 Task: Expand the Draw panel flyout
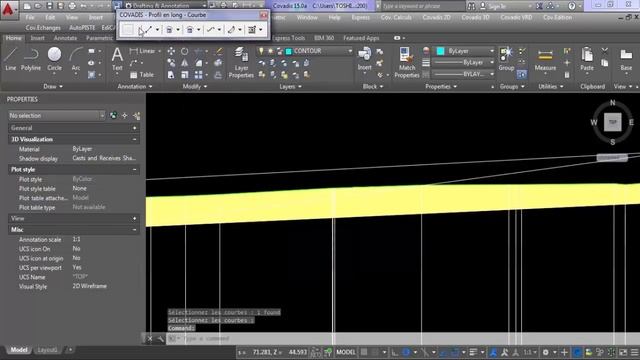[x=53, y=87]
